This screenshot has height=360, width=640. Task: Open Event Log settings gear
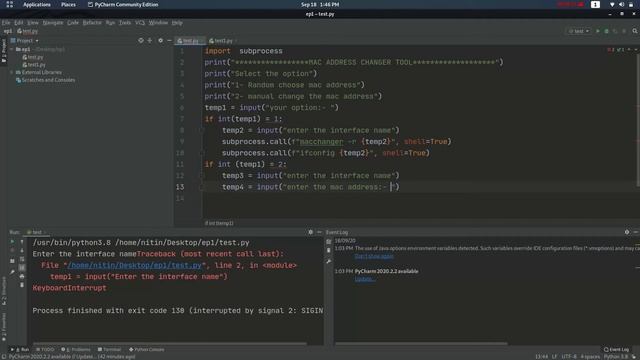[x=627, y=232]
